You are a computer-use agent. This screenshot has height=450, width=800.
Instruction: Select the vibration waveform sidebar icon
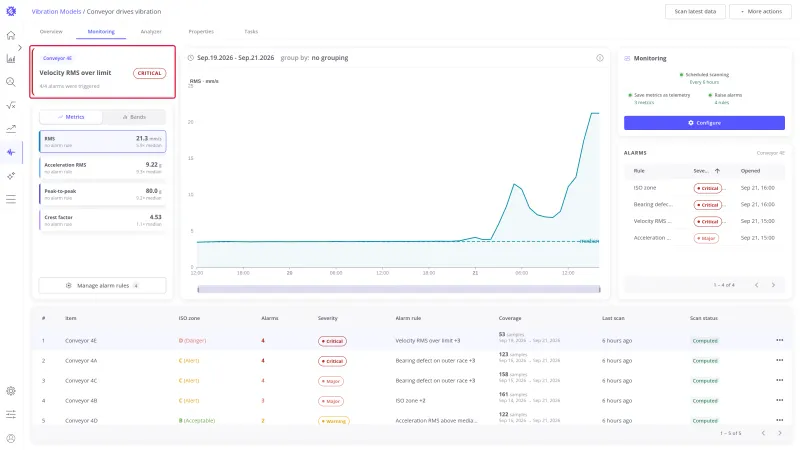coord(11,152)
